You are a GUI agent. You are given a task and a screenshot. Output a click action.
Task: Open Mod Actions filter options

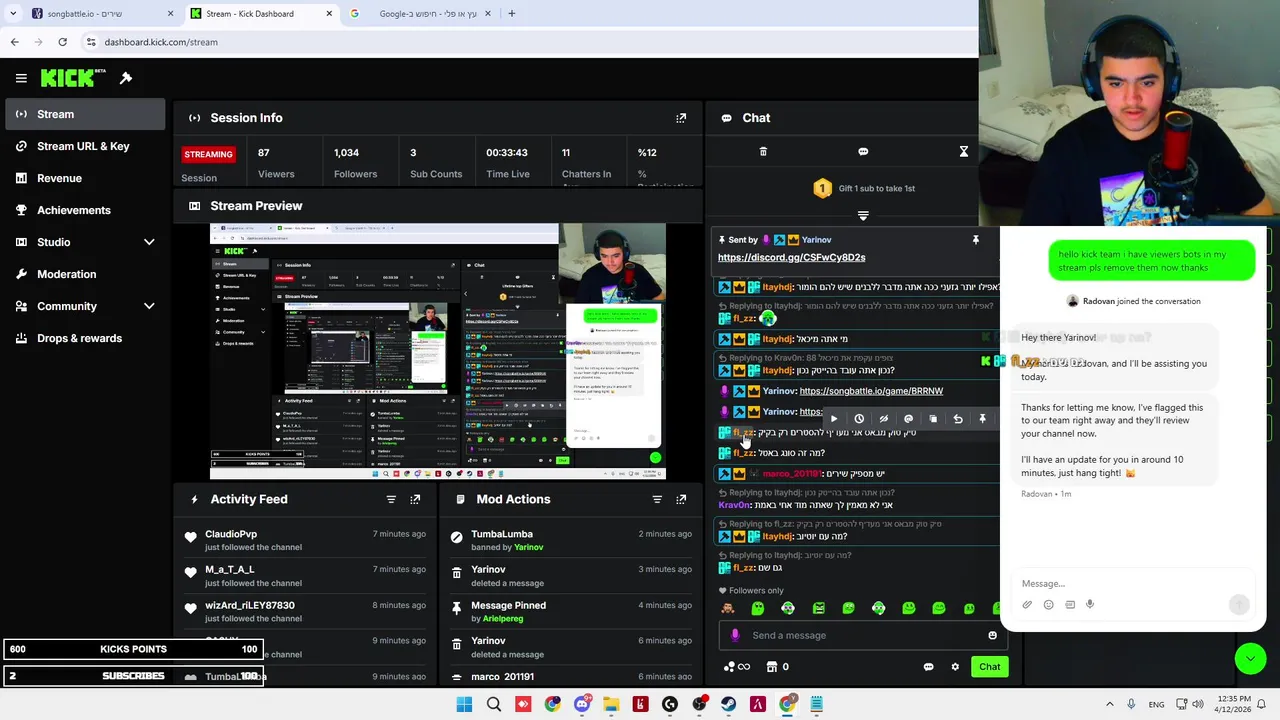click(x=657, y=499)
